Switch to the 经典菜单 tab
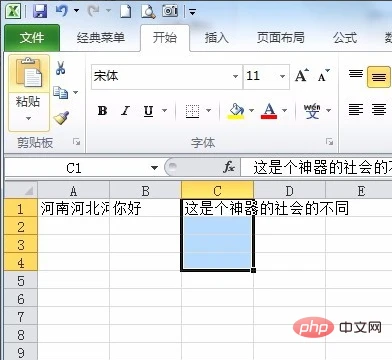The image size is (392, 360). [101, 38]
